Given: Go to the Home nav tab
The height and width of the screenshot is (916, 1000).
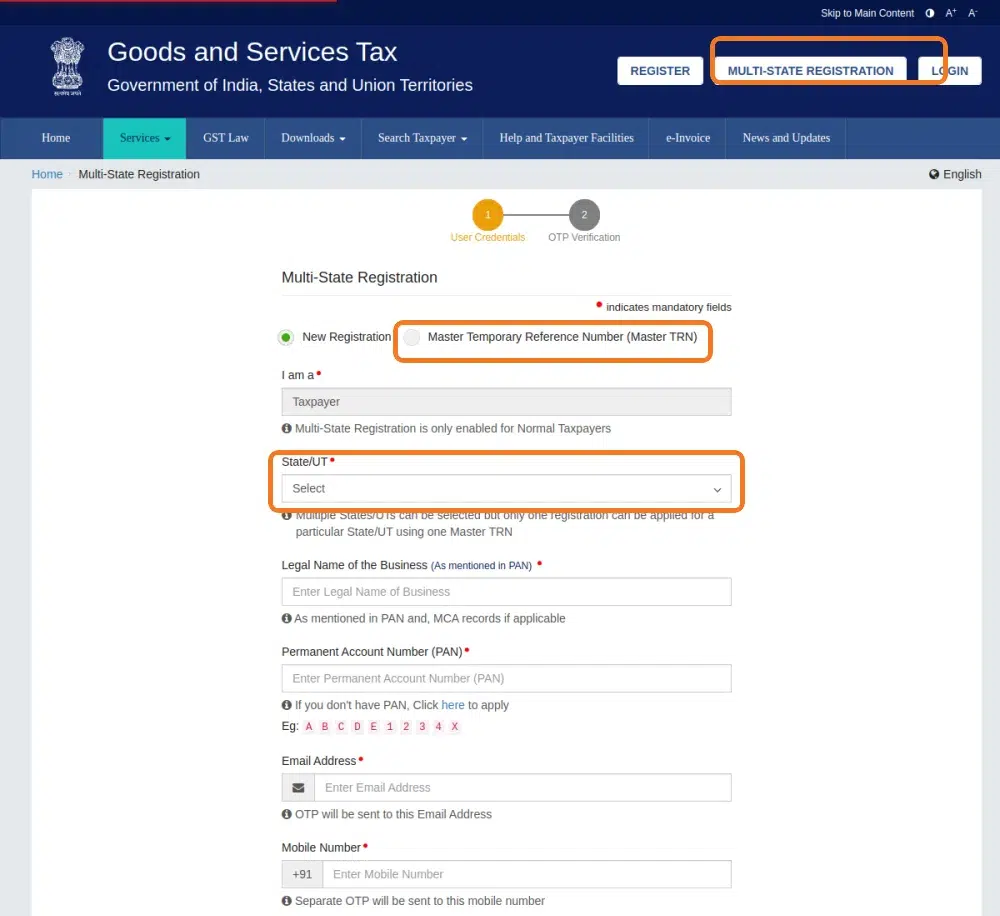Looking at the screenshot, I should click(x=55, y=138).
